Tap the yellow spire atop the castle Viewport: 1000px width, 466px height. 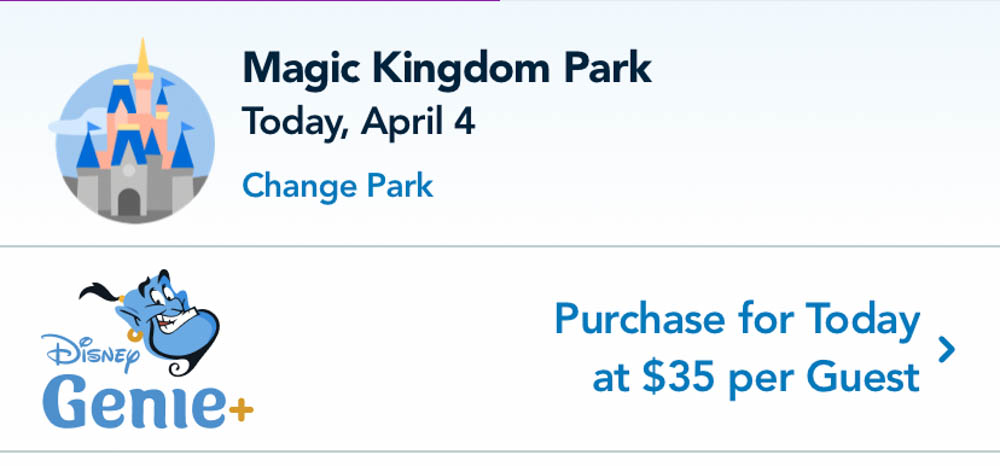(x=144, y=60)
